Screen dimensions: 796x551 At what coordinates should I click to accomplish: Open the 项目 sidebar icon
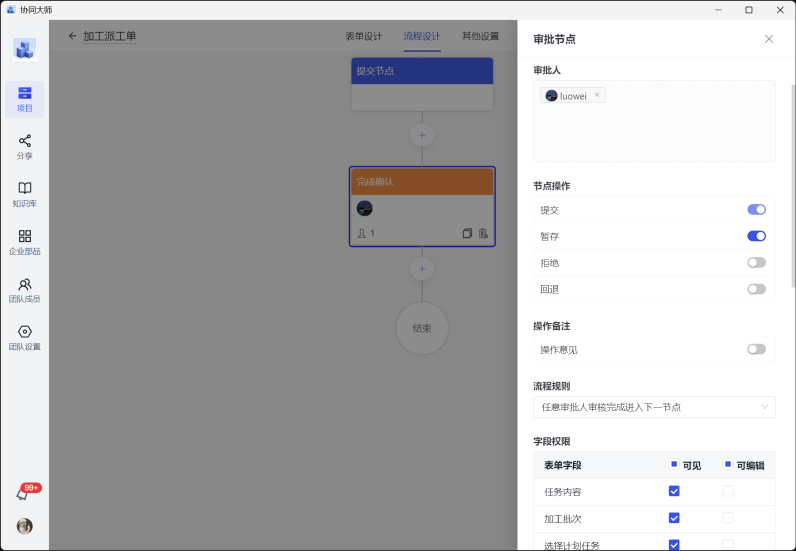point(24,98)
